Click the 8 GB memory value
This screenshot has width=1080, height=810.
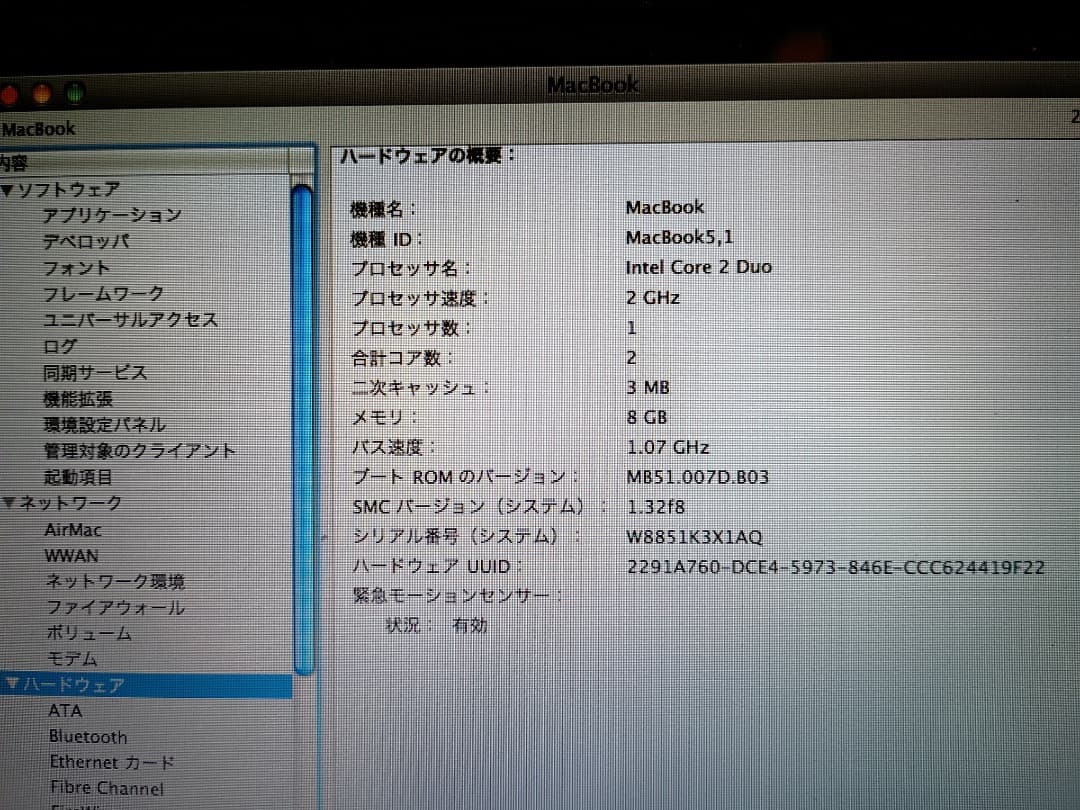coord(646,417)
